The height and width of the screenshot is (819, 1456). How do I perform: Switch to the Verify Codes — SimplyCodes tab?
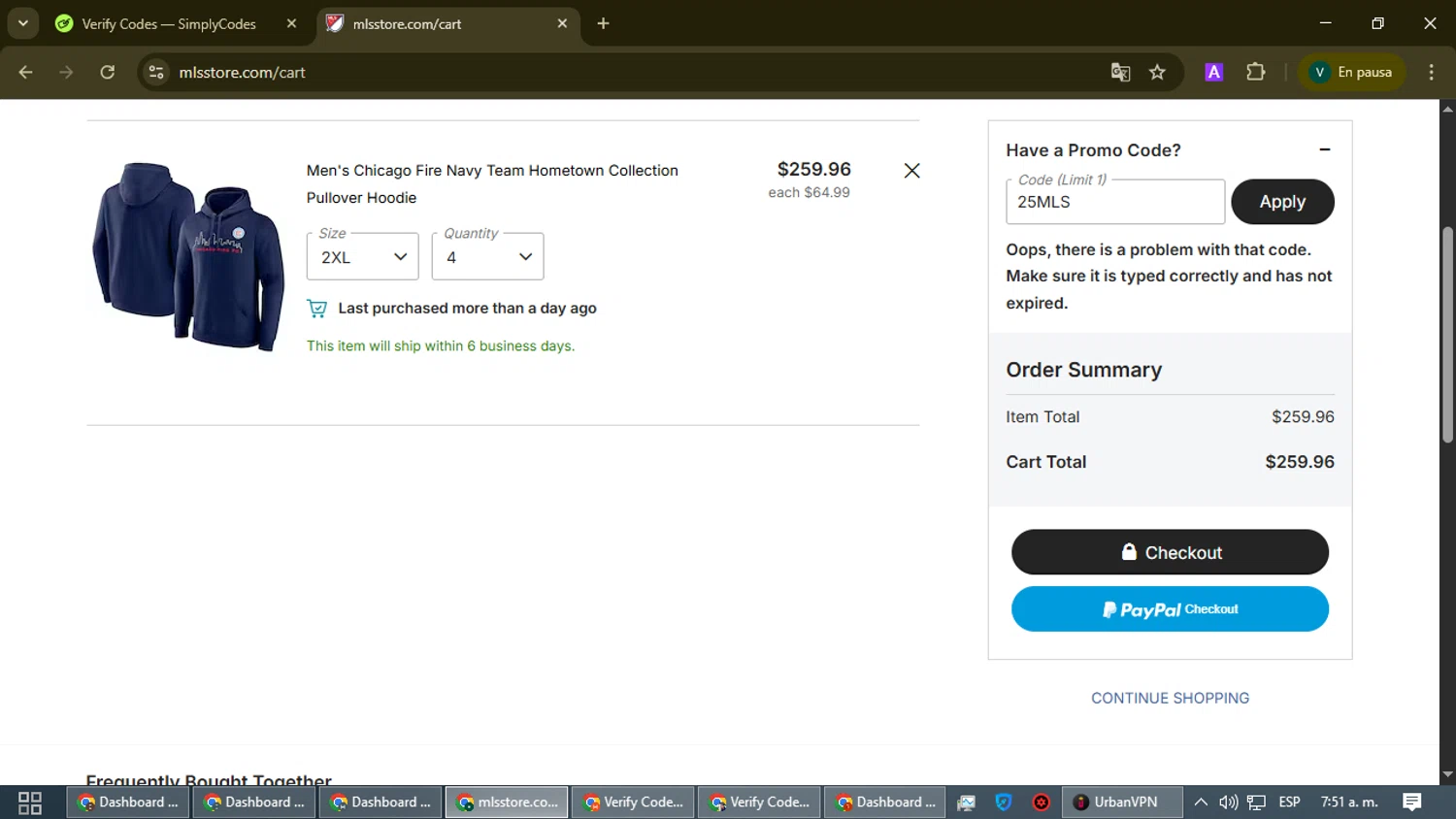coord(168,23)
